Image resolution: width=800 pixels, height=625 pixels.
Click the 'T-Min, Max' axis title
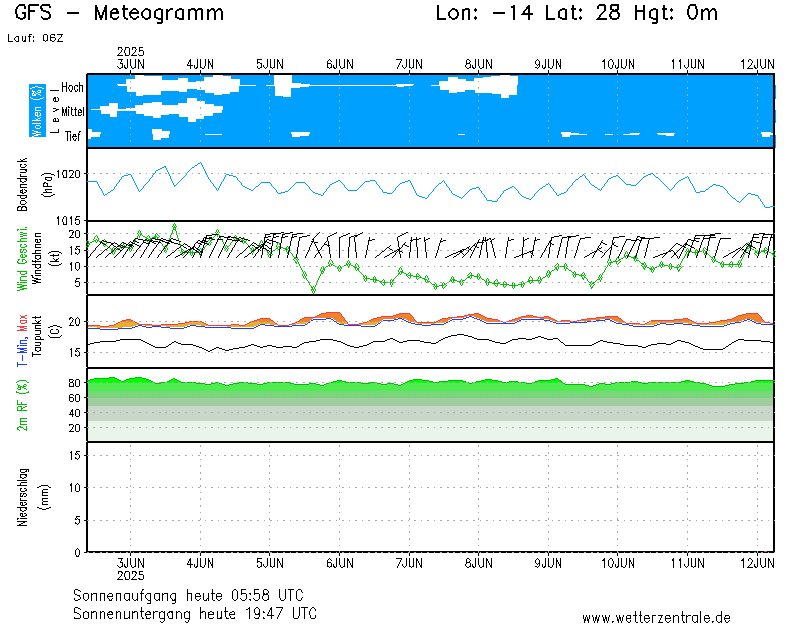point(22,340)
